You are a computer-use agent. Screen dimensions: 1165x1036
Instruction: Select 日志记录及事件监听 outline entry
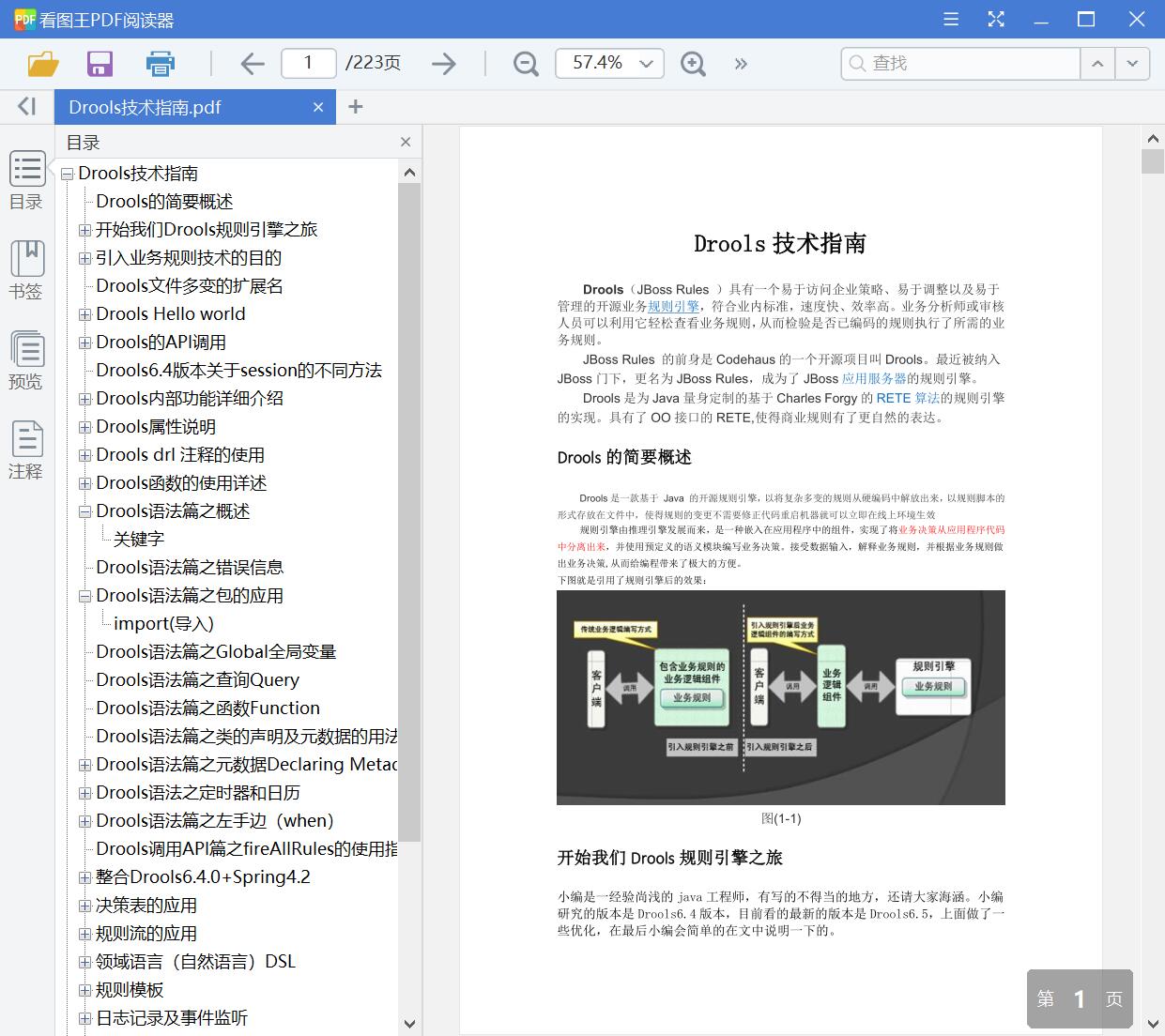click(172, 1017)
